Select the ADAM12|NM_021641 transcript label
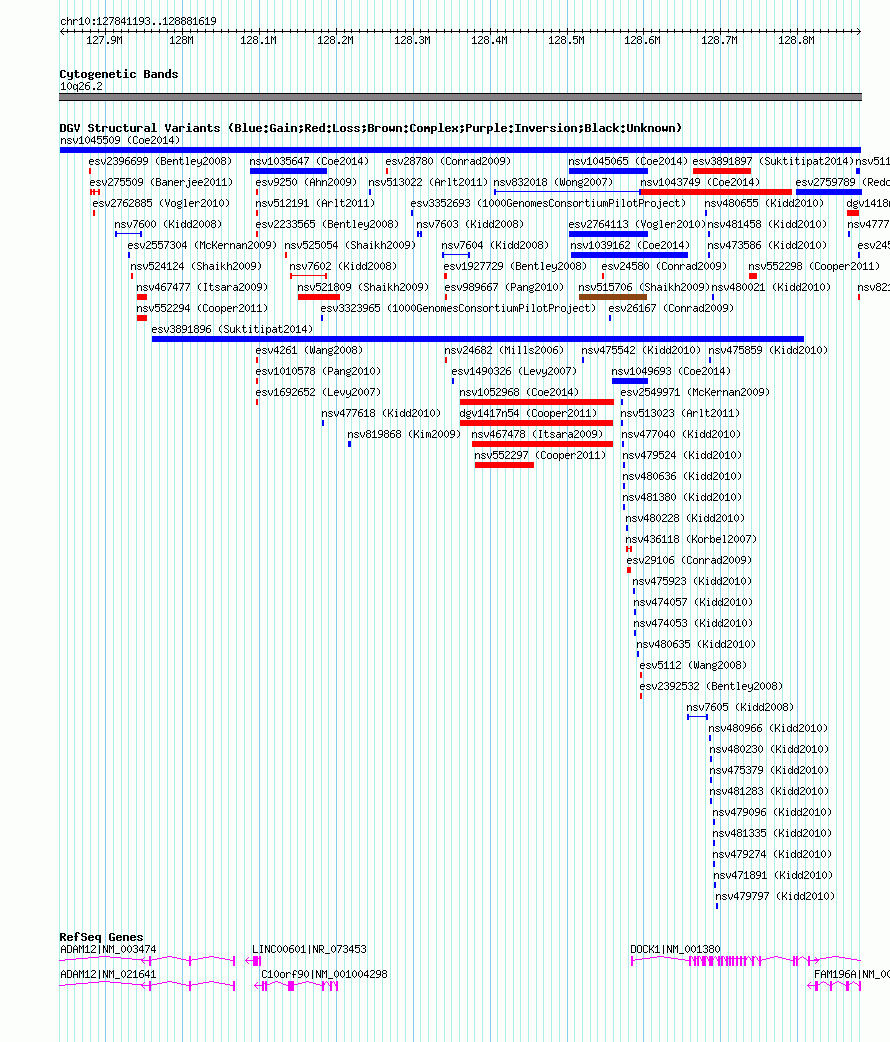The image size is (890, 1042). coord(108,974)
